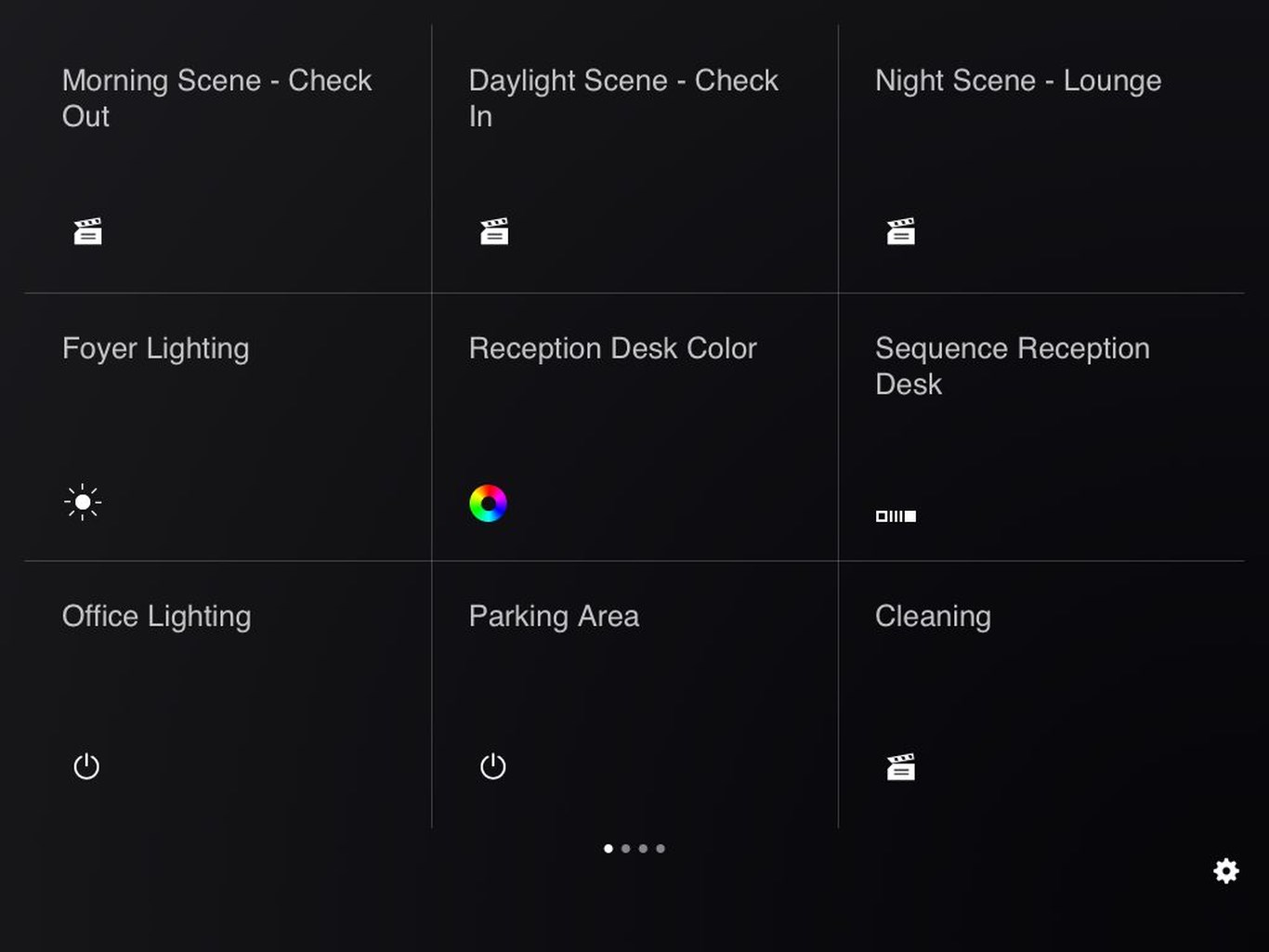
Task: Select the Reception Desk Color label
Action: point(612,348)
